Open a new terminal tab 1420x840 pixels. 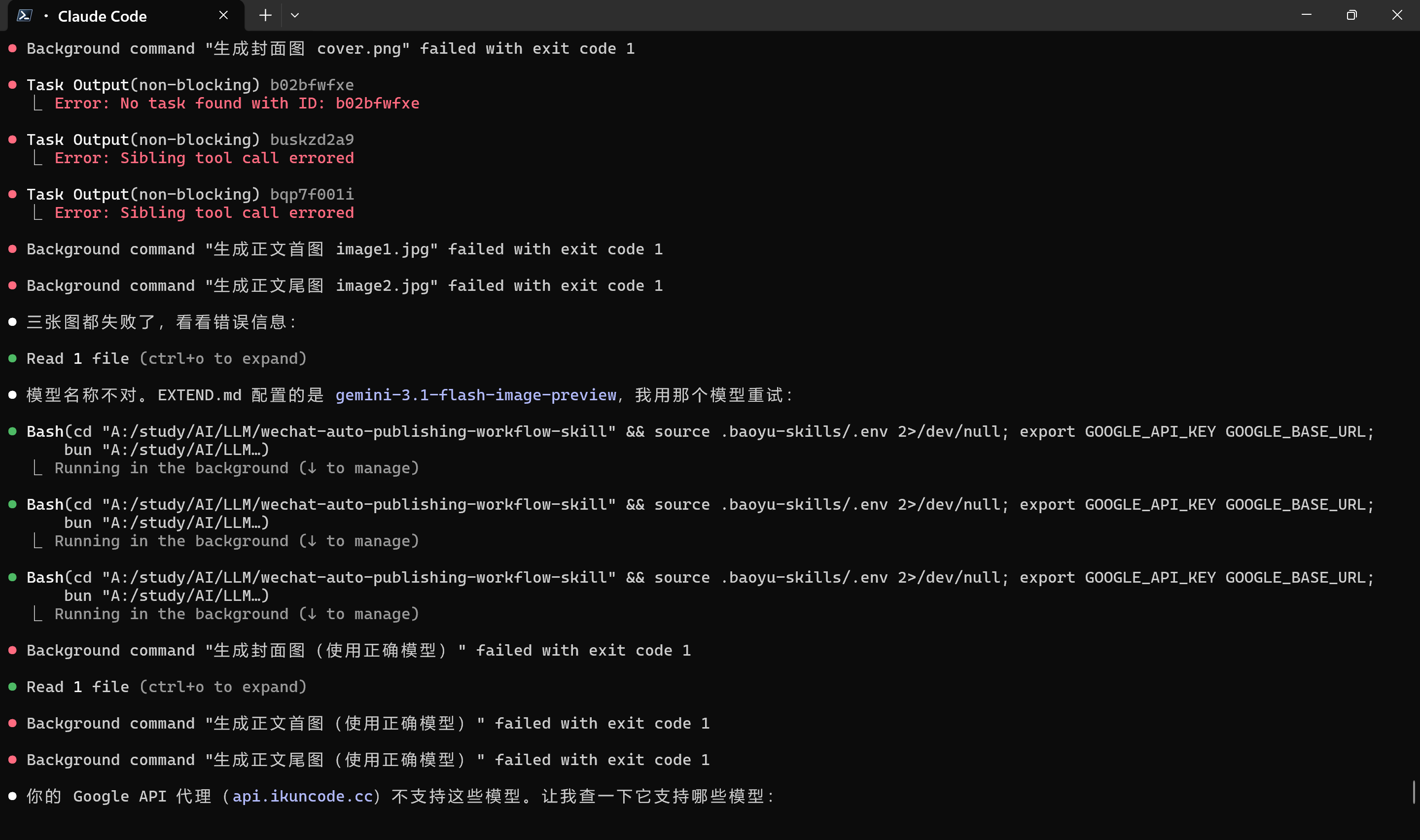click(x=265, y=15)
